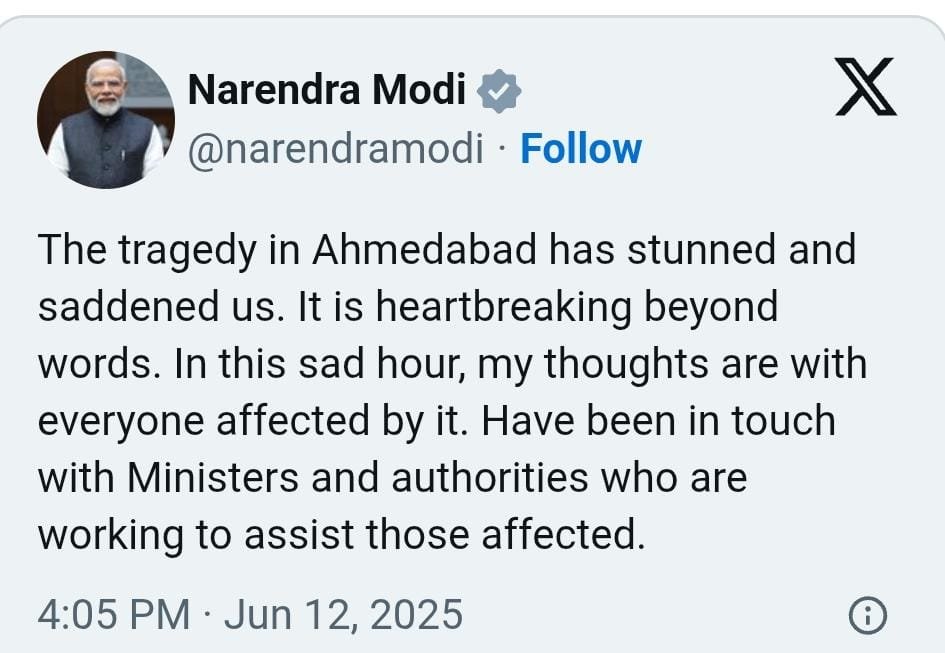Click the Narendra Modi display name

[326, 92]
